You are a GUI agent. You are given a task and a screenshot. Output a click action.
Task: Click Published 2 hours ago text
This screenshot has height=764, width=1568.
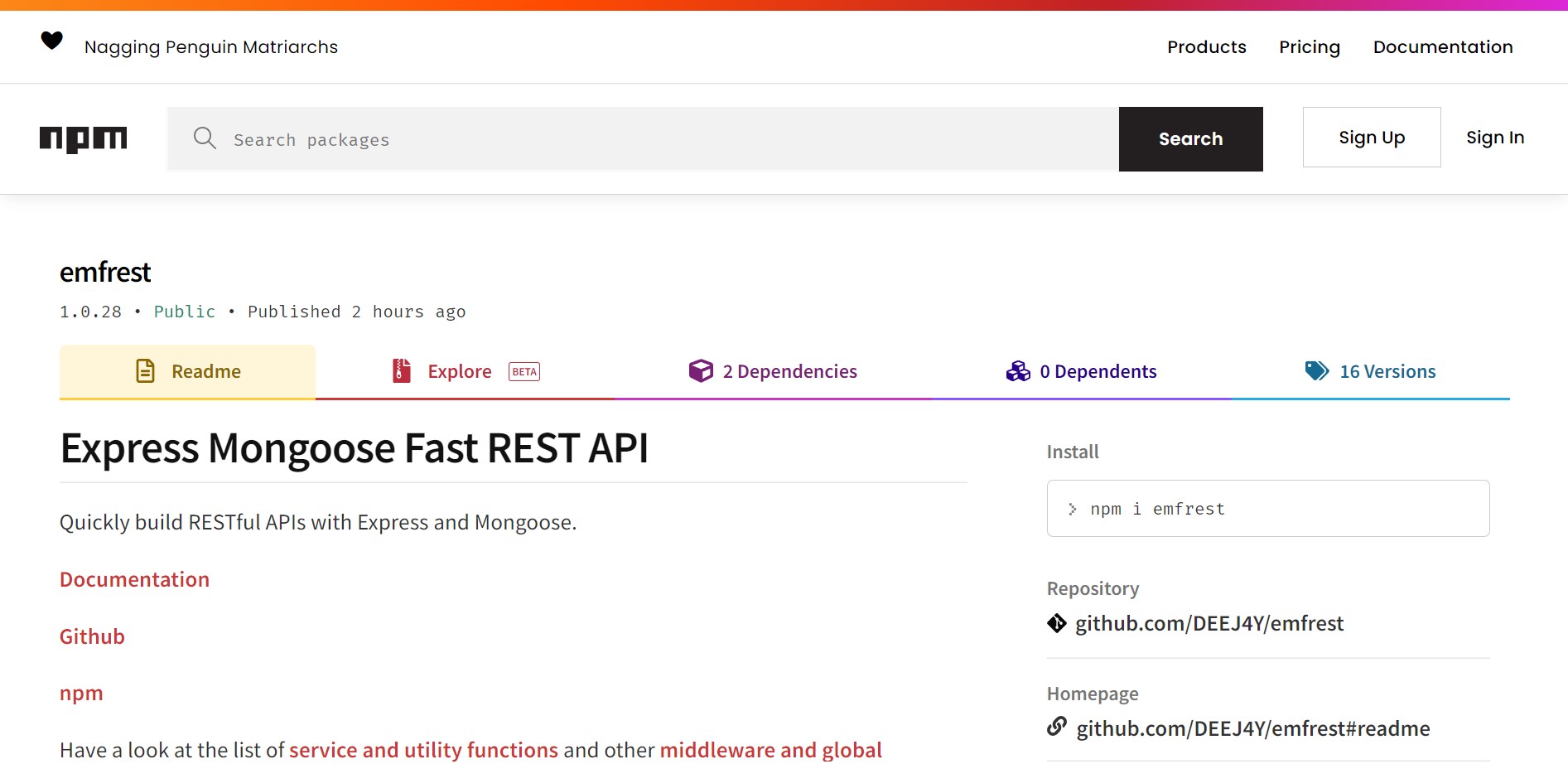click(357, 312)
